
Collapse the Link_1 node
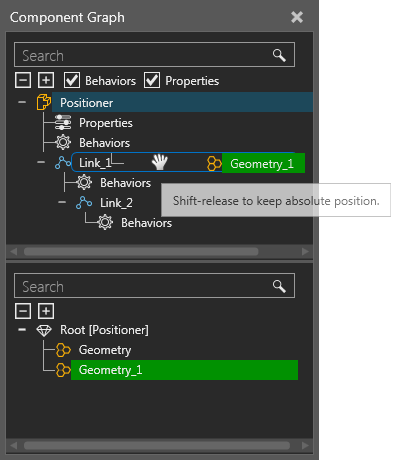point(41,163)
